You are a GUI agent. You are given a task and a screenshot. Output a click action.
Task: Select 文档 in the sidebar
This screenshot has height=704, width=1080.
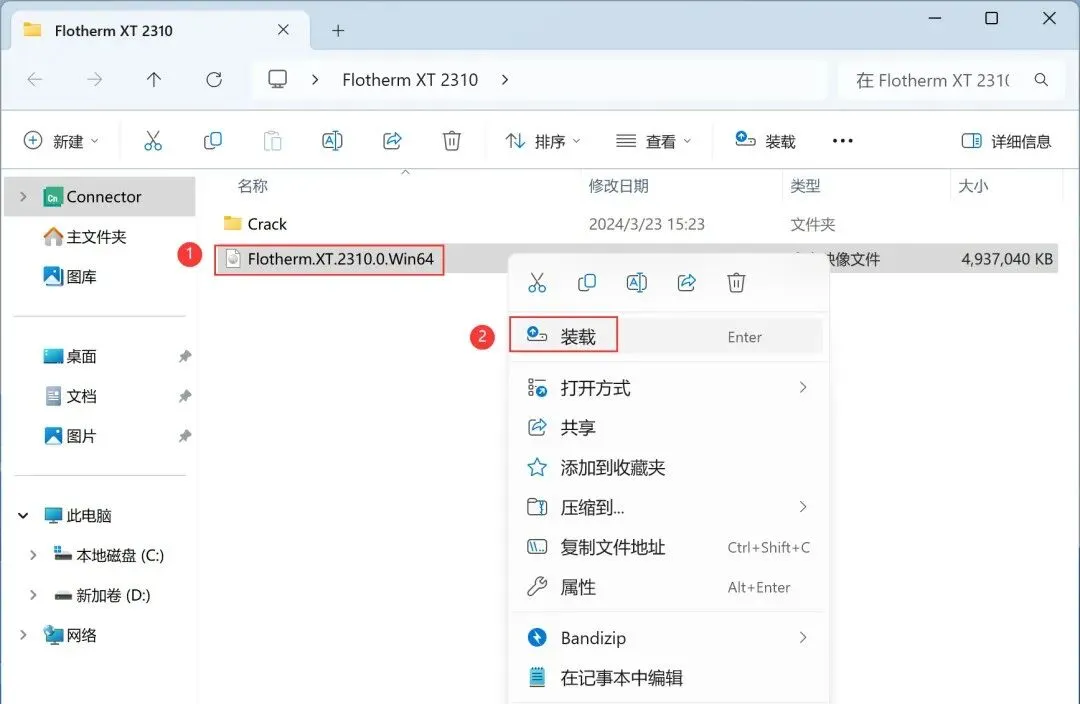(x=70, y=397)
